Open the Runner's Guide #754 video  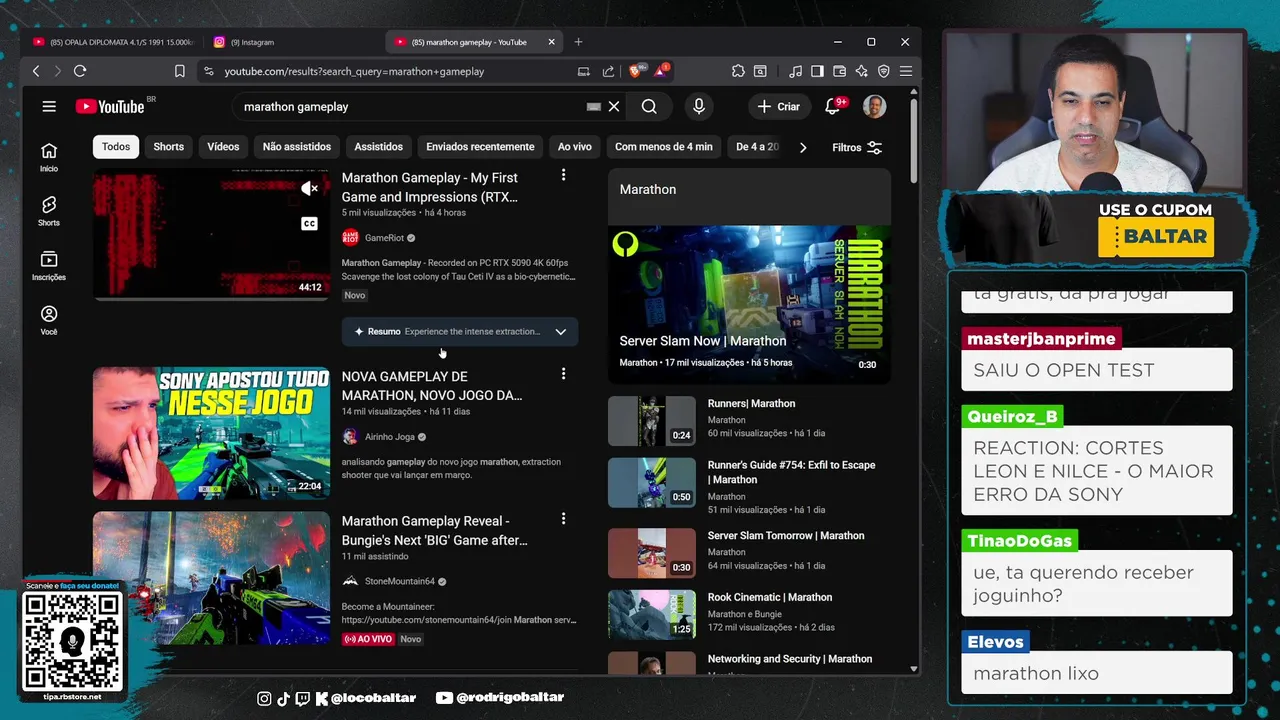pos(791,472)
